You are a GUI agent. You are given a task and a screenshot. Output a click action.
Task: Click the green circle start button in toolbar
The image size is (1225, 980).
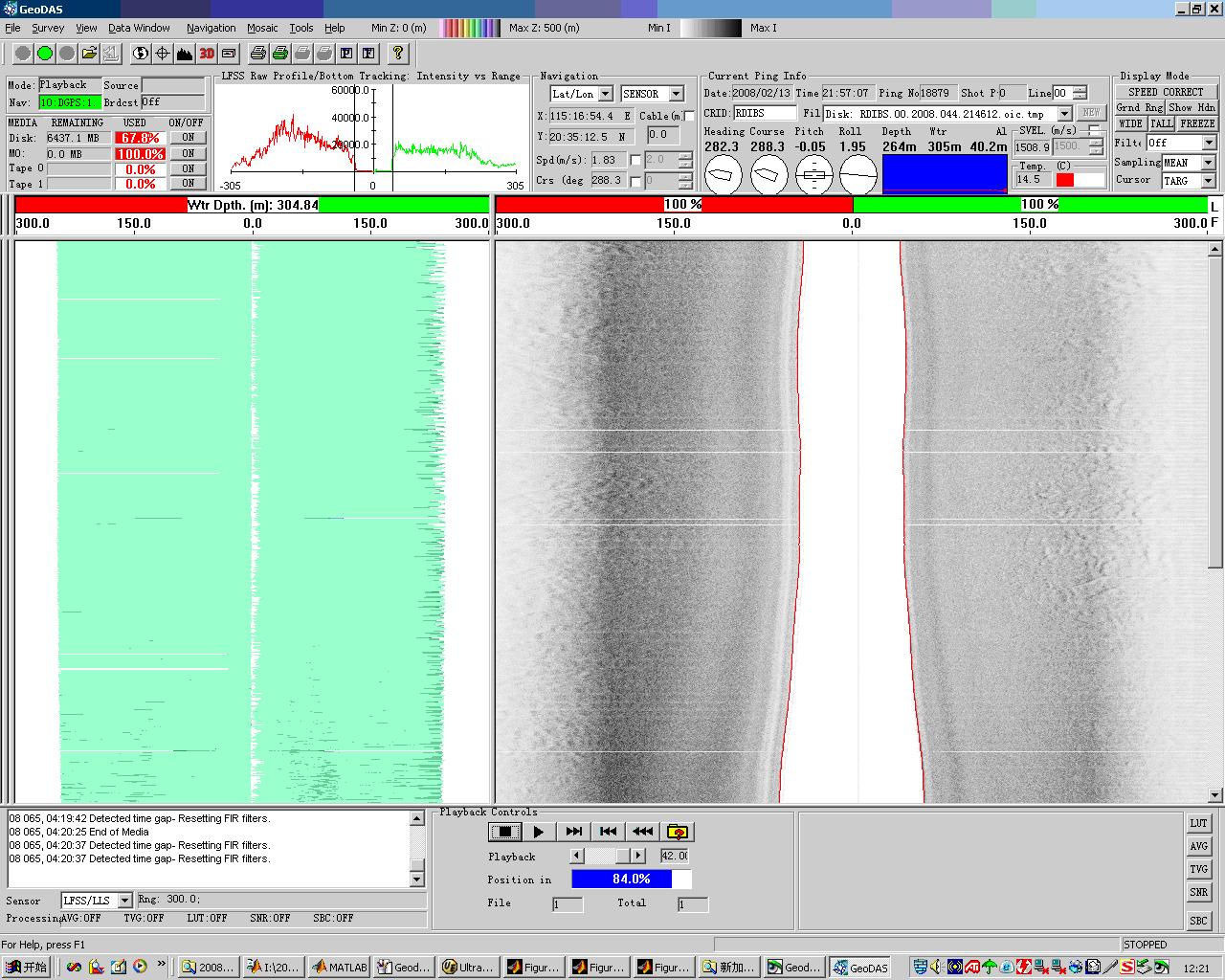(44, 54)
